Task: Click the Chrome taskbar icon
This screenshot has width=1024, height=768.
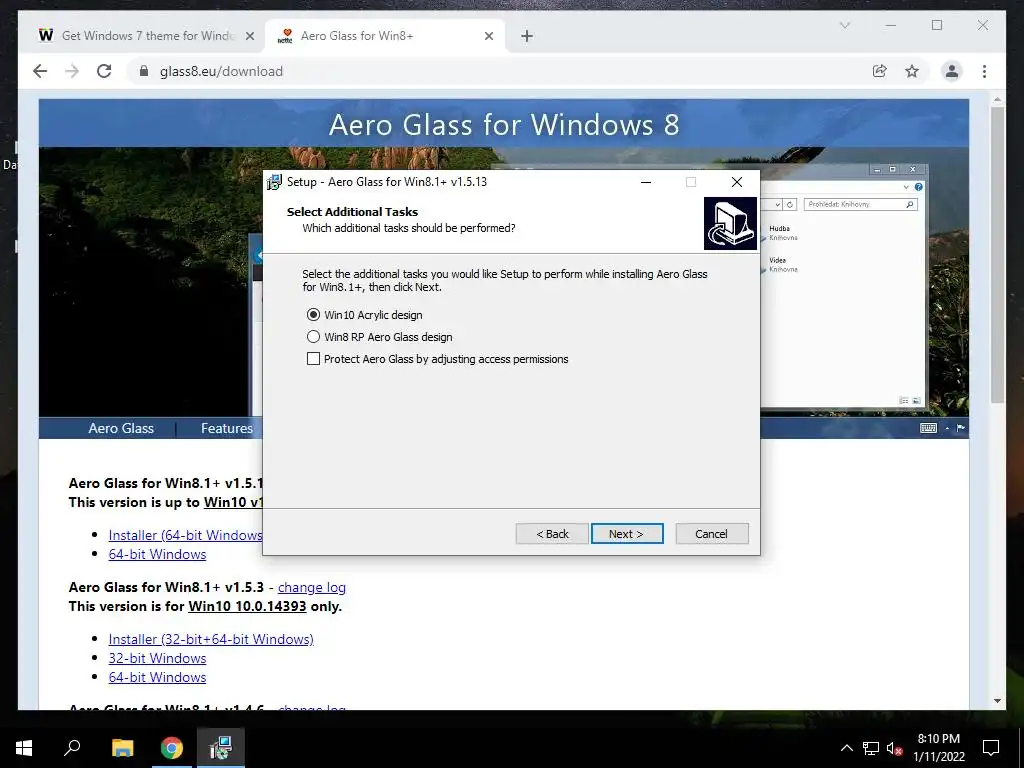Action: tap(171, 748)
